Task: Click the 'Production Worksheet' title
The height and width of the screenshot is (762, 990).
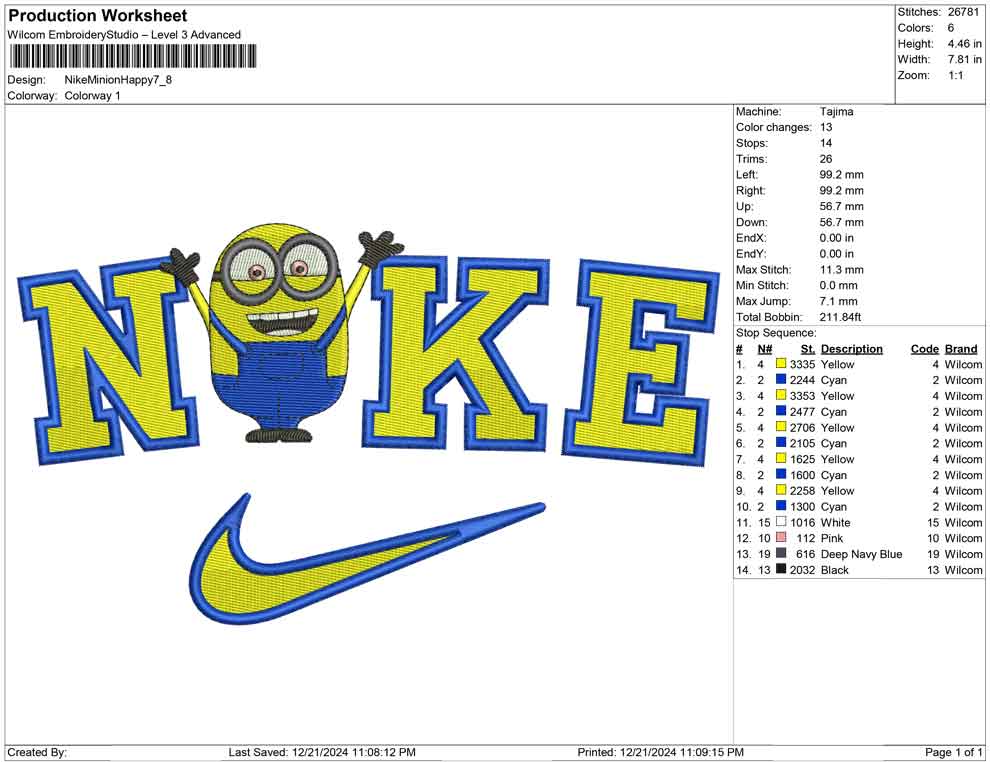Action: point(98,16)
